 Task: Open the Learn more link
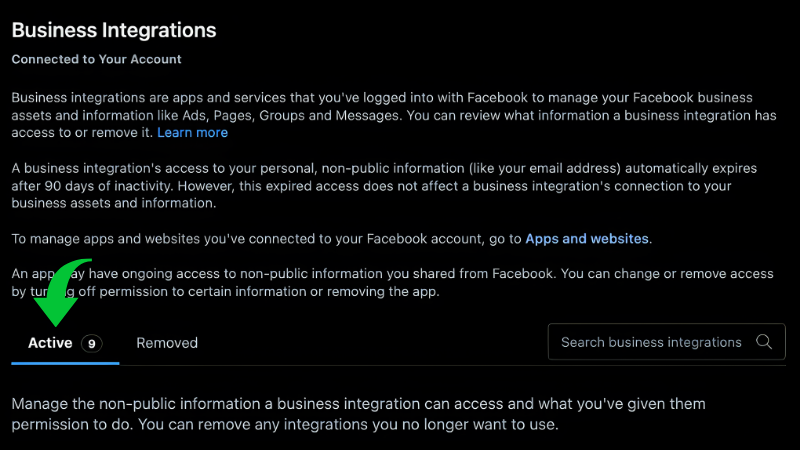[x=192, y=132]
